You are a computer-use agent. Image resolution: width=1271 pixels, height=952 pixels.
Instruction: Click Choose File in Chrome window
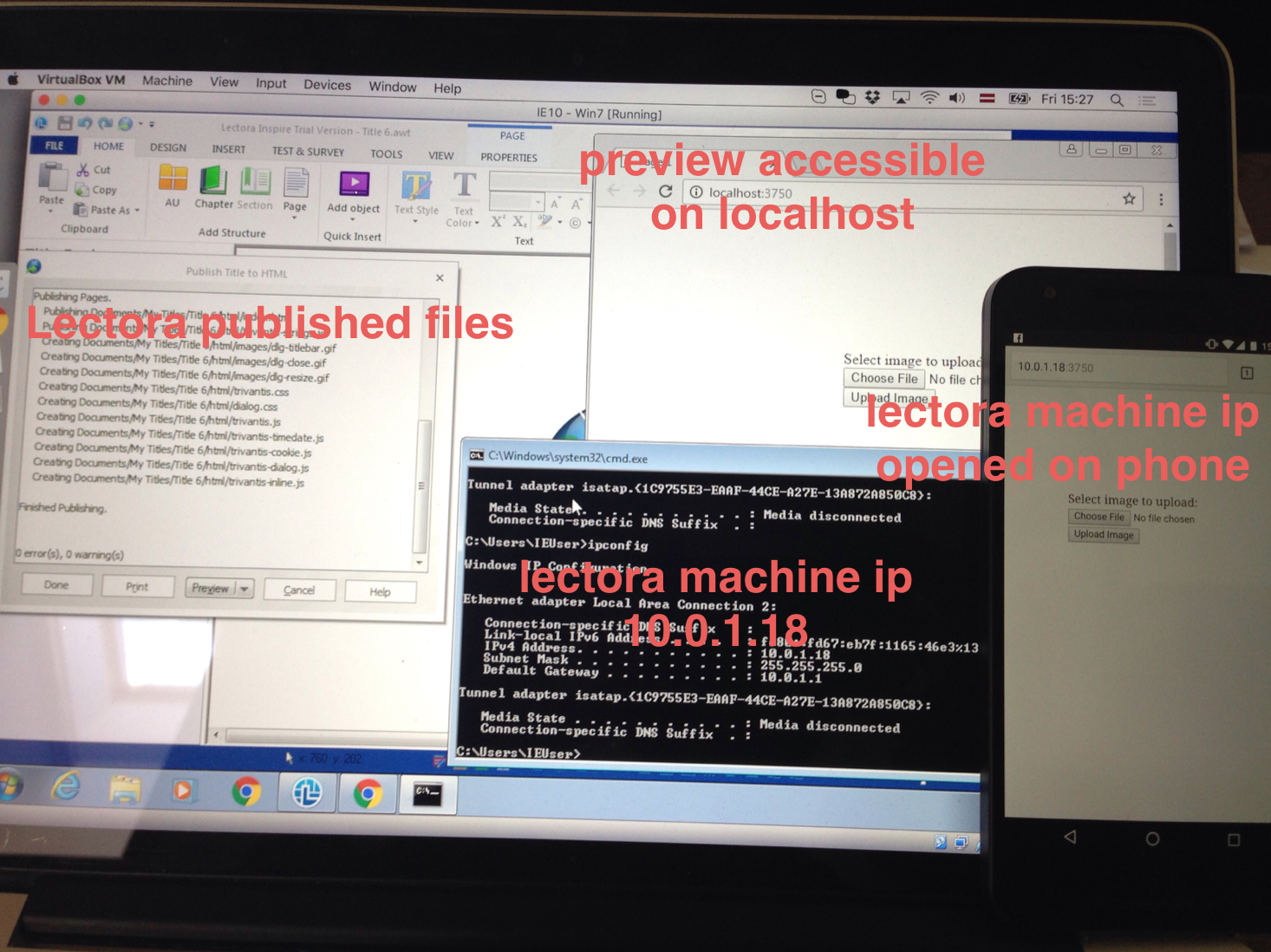point(883,378)
